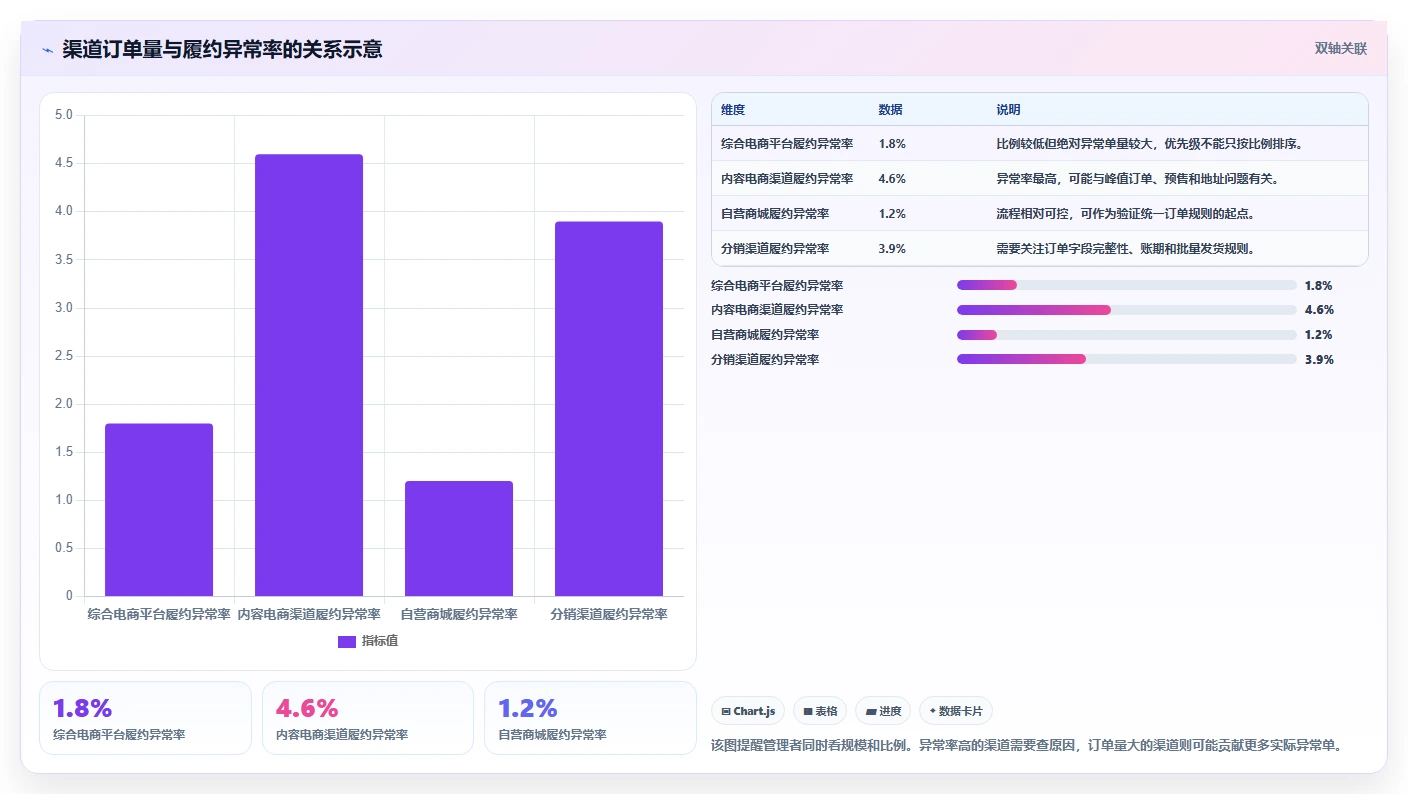Click the 1.8% value in the table
The image size is (1408, 794).
892,144
